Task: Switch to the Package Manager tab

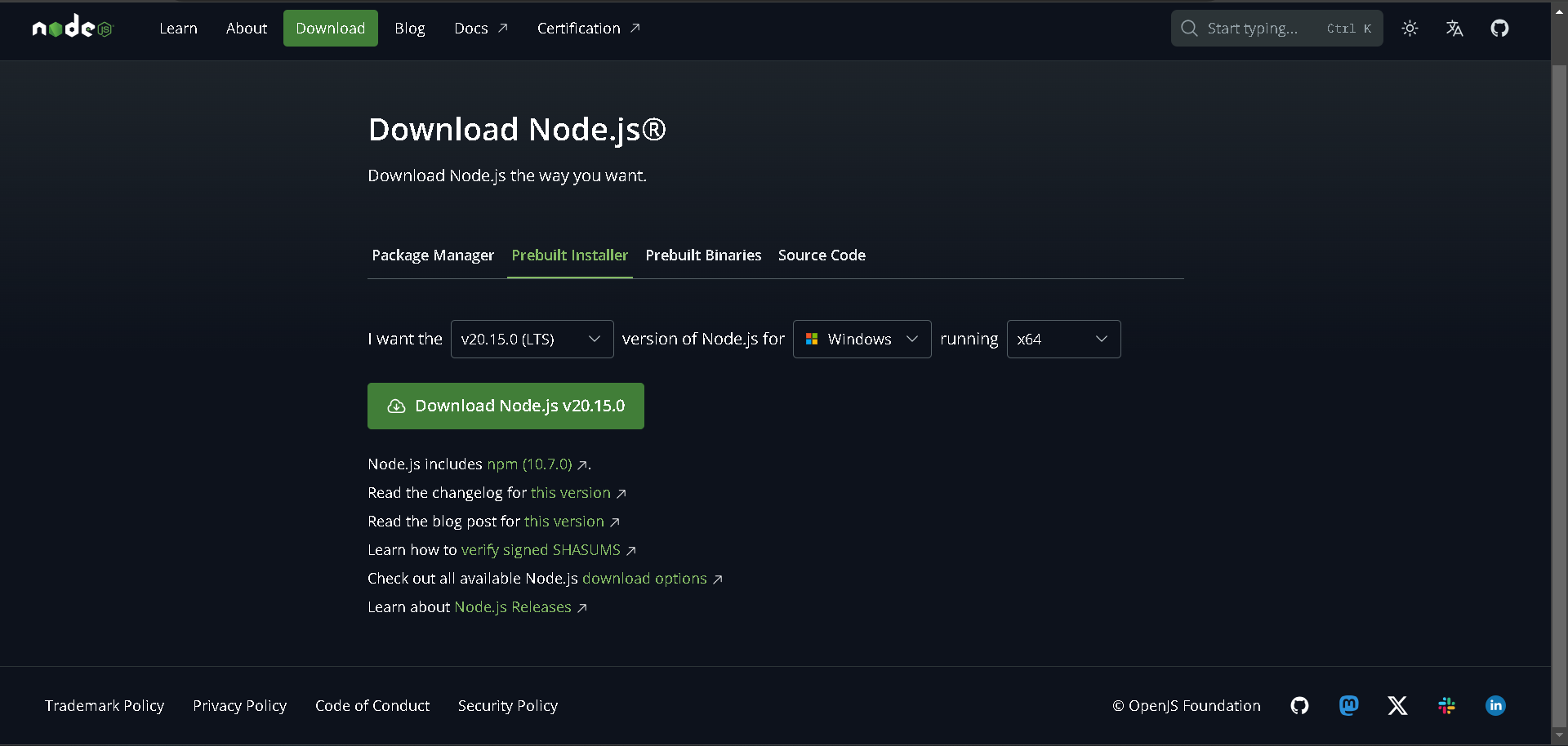Action: coord(433,255)
